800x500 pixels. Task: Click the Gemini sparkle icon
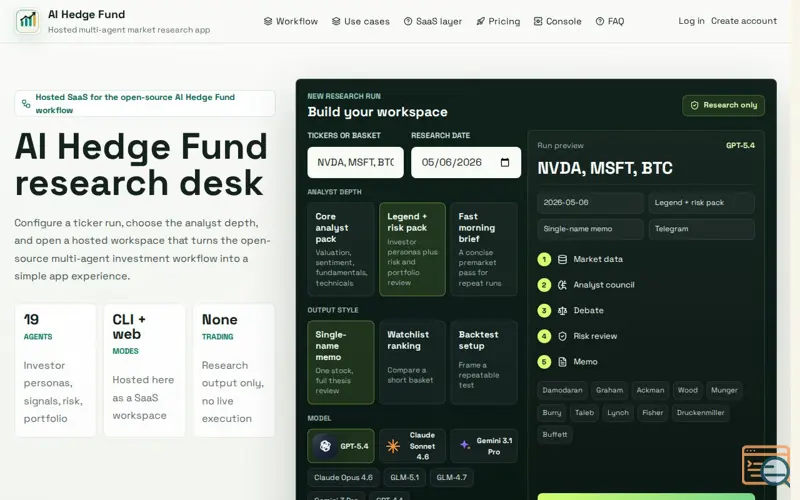coord(464,445)
